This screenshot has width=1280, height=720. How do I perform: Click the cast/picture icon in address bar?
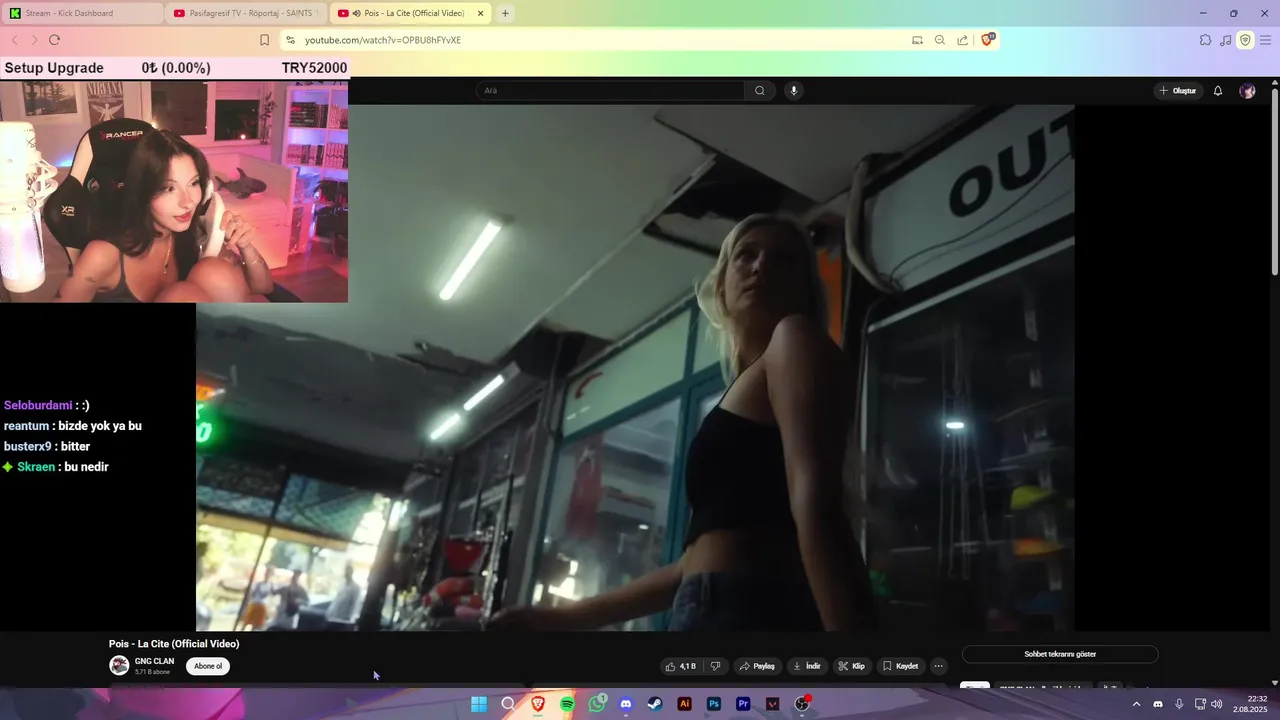[x=917, y=40]
